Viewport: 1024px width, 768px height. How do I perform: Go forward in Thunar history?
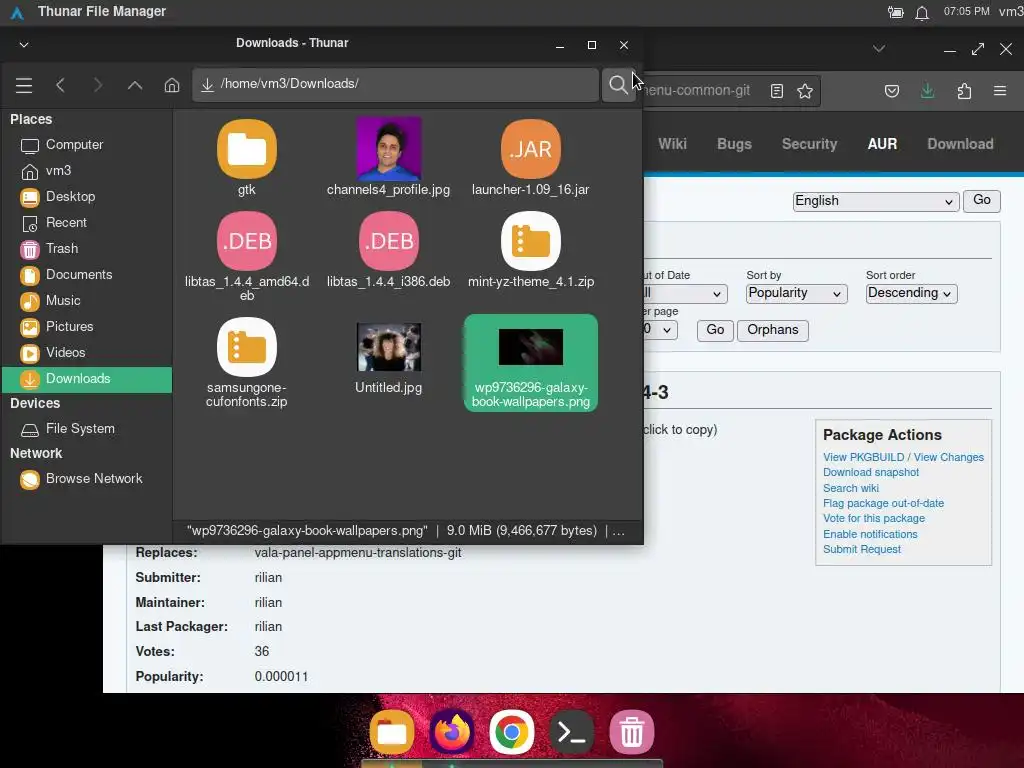(98, 86)
